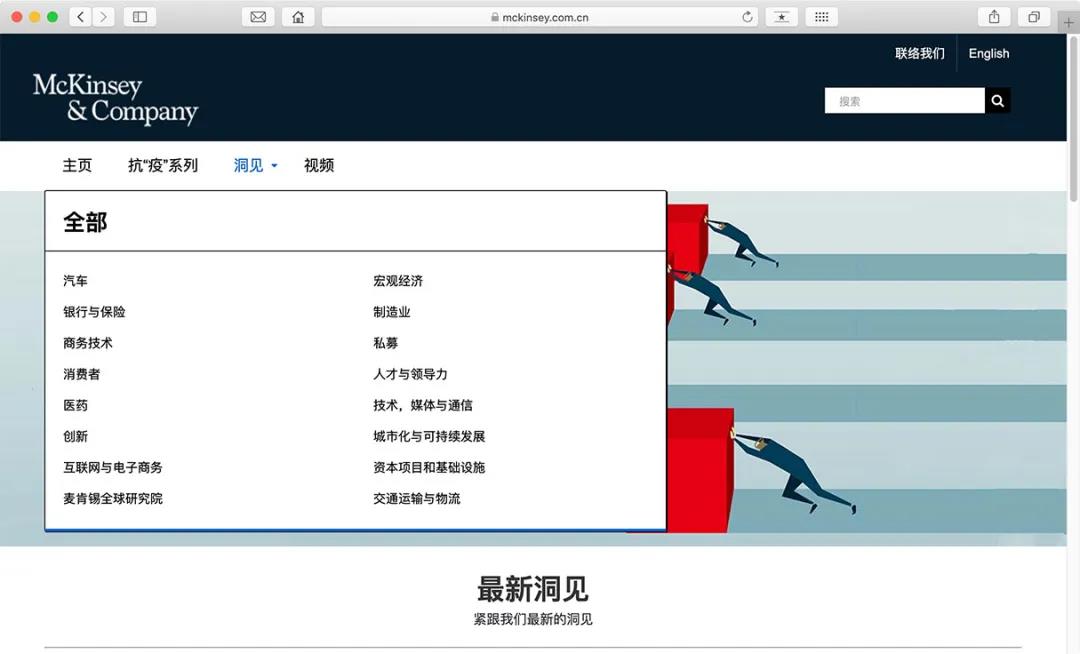
Task: Click the Home icon in the browser toolbar
Action: click(x=297, y=16)
